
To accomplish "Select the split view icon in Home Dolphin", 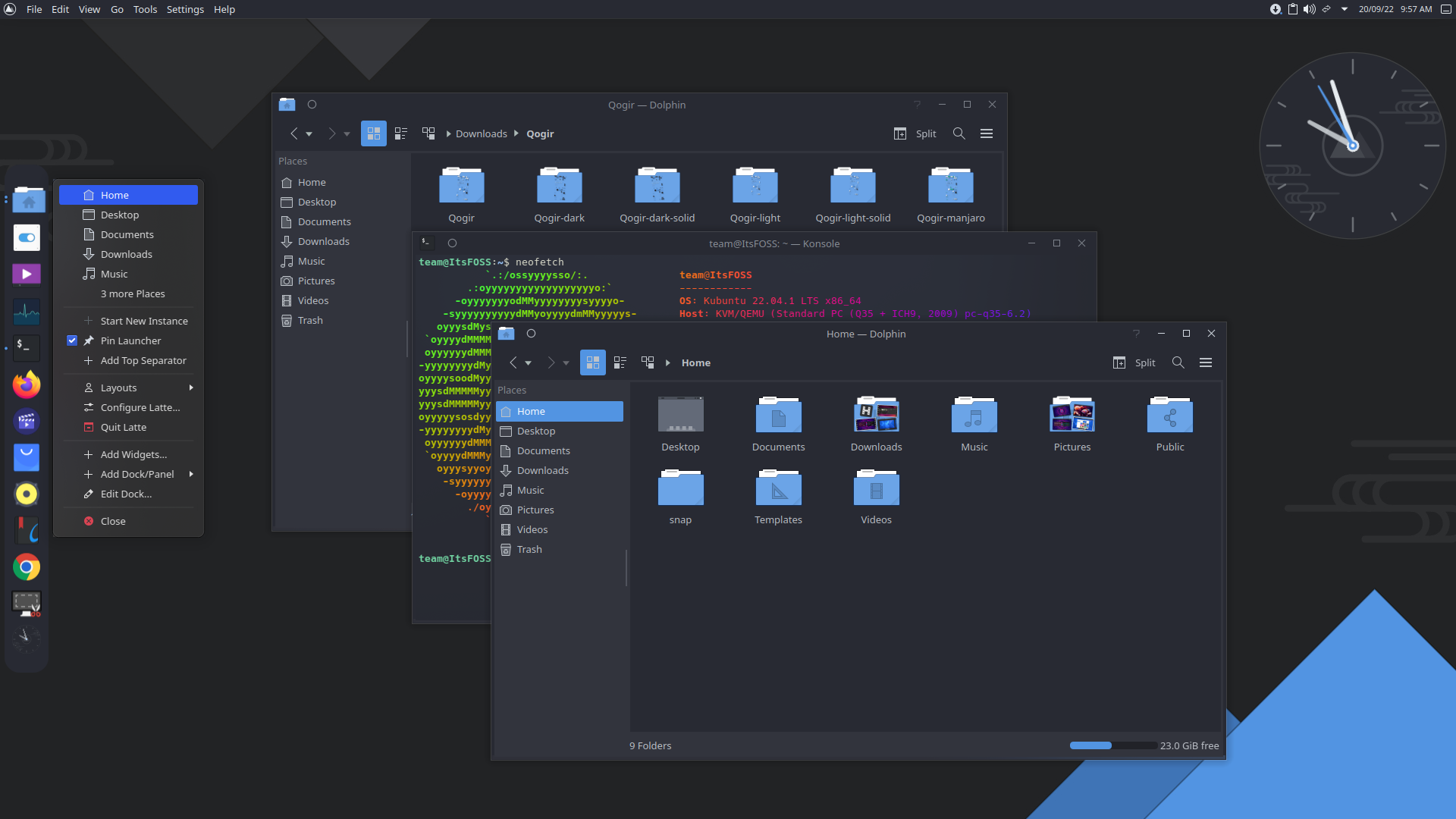I will point(1119,362).
